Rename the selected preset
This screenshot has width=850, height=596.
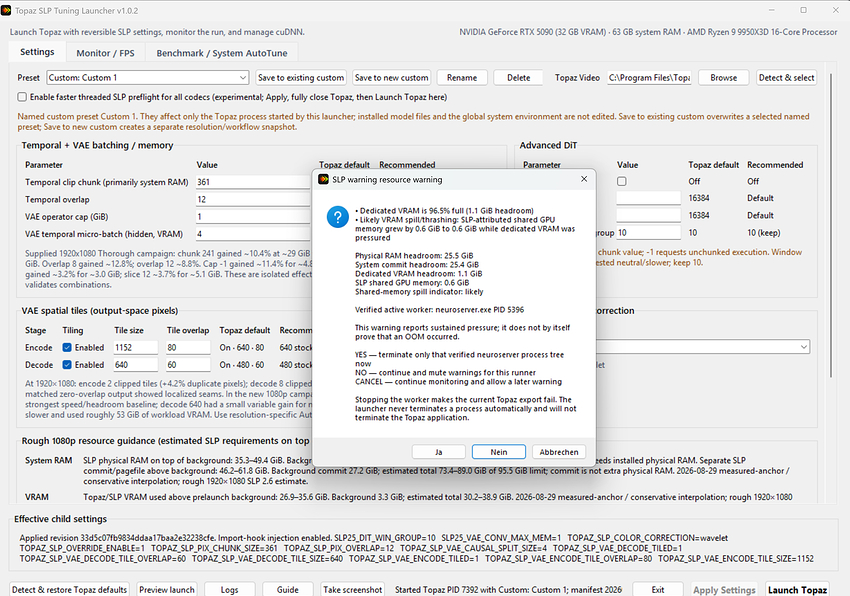[x=462, y=78]
